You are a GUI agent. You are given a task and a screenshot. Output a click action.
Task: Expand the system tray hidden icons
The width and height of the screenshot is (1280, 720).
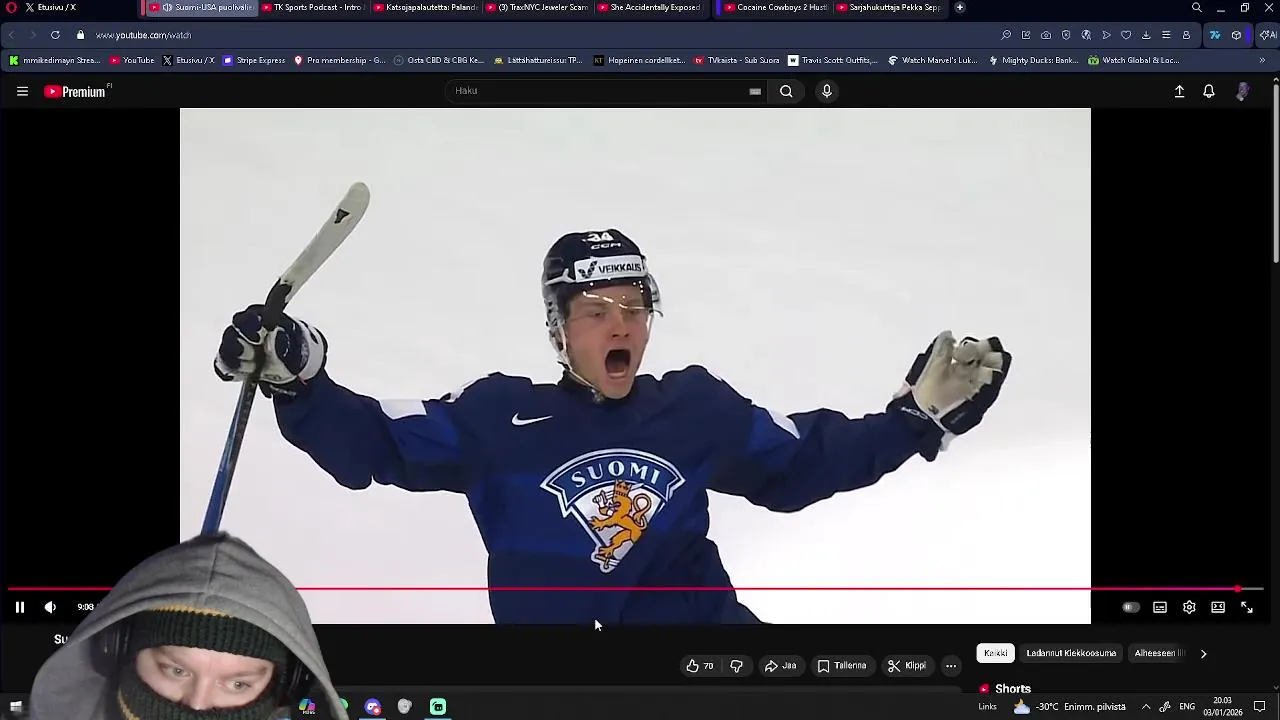1146,707
